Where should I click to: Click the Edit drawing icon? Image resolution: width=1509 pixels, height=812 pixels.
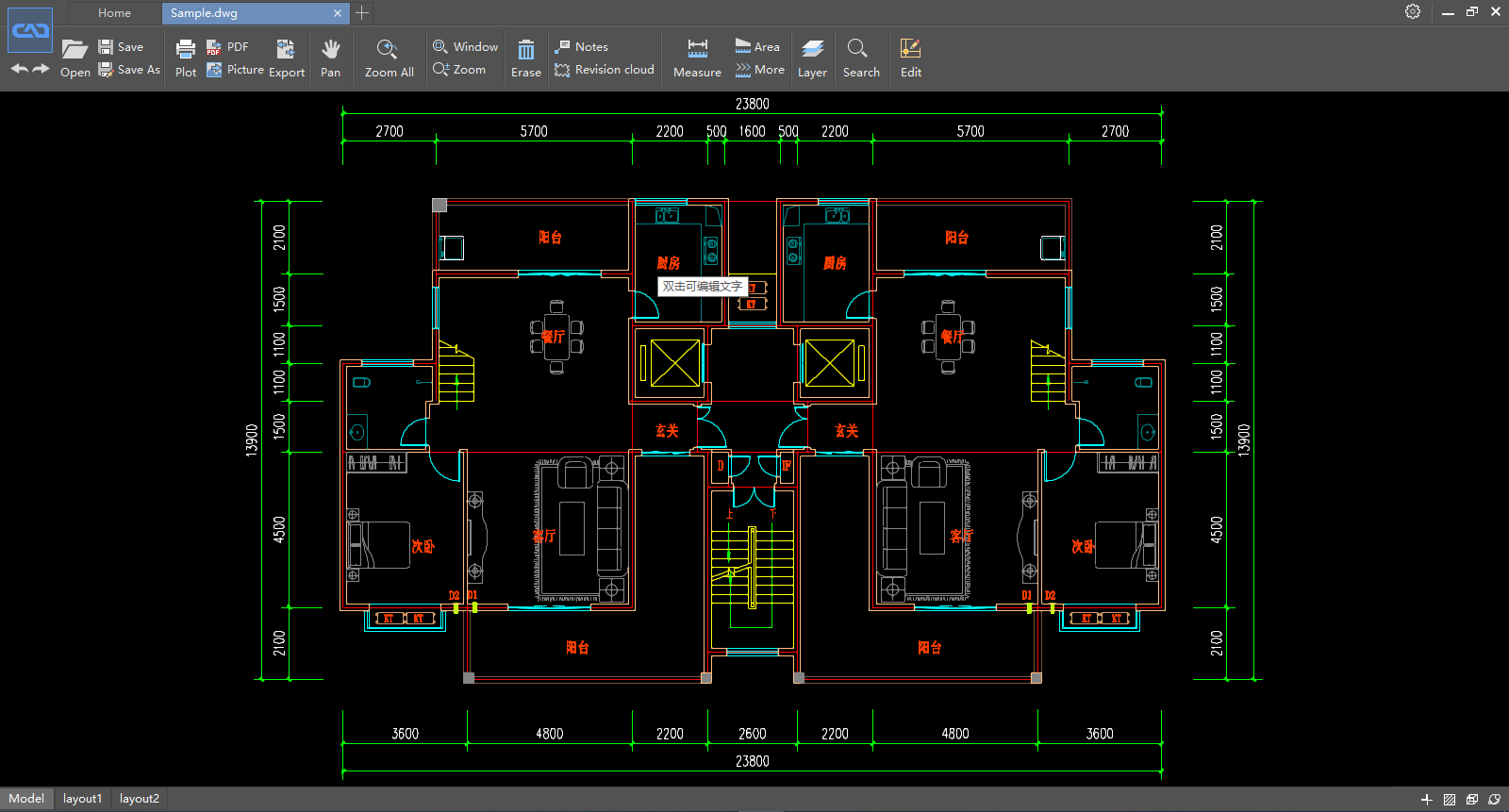pos(910,50)
